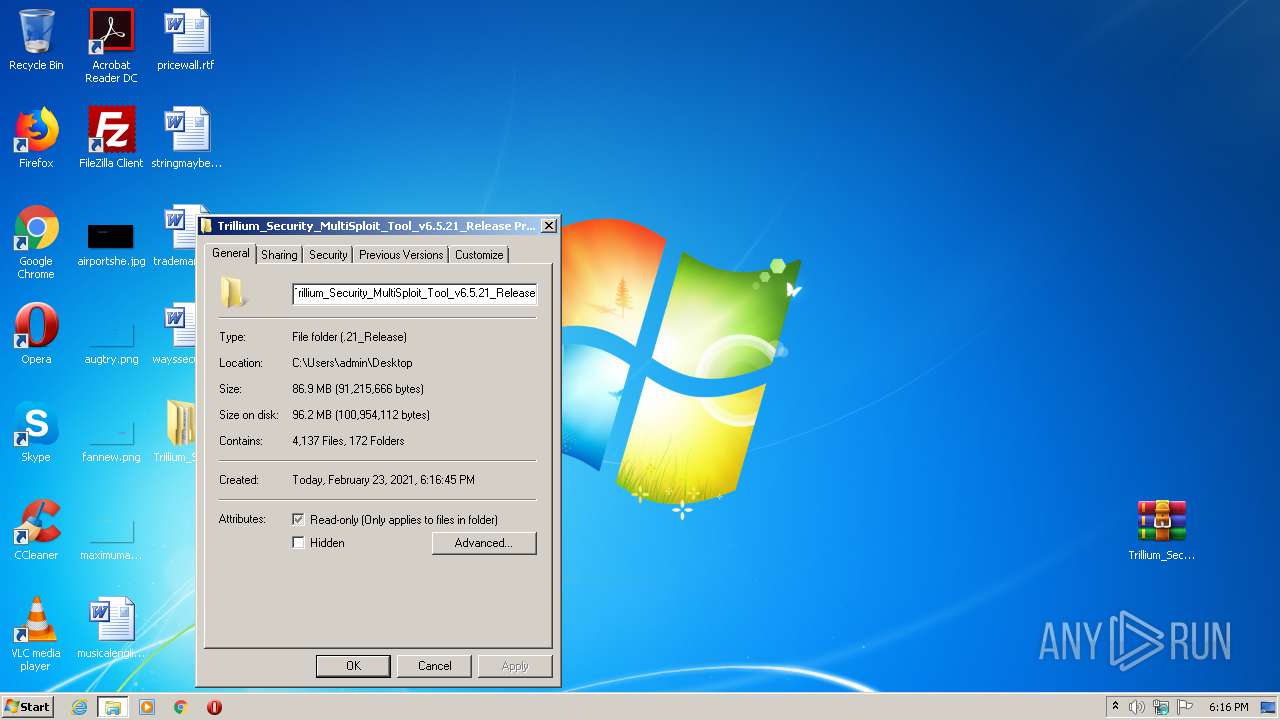Confirm properties with OK button
This screenshot has height=720, width=1280.
pyautogui.click(x=353, y=666)
